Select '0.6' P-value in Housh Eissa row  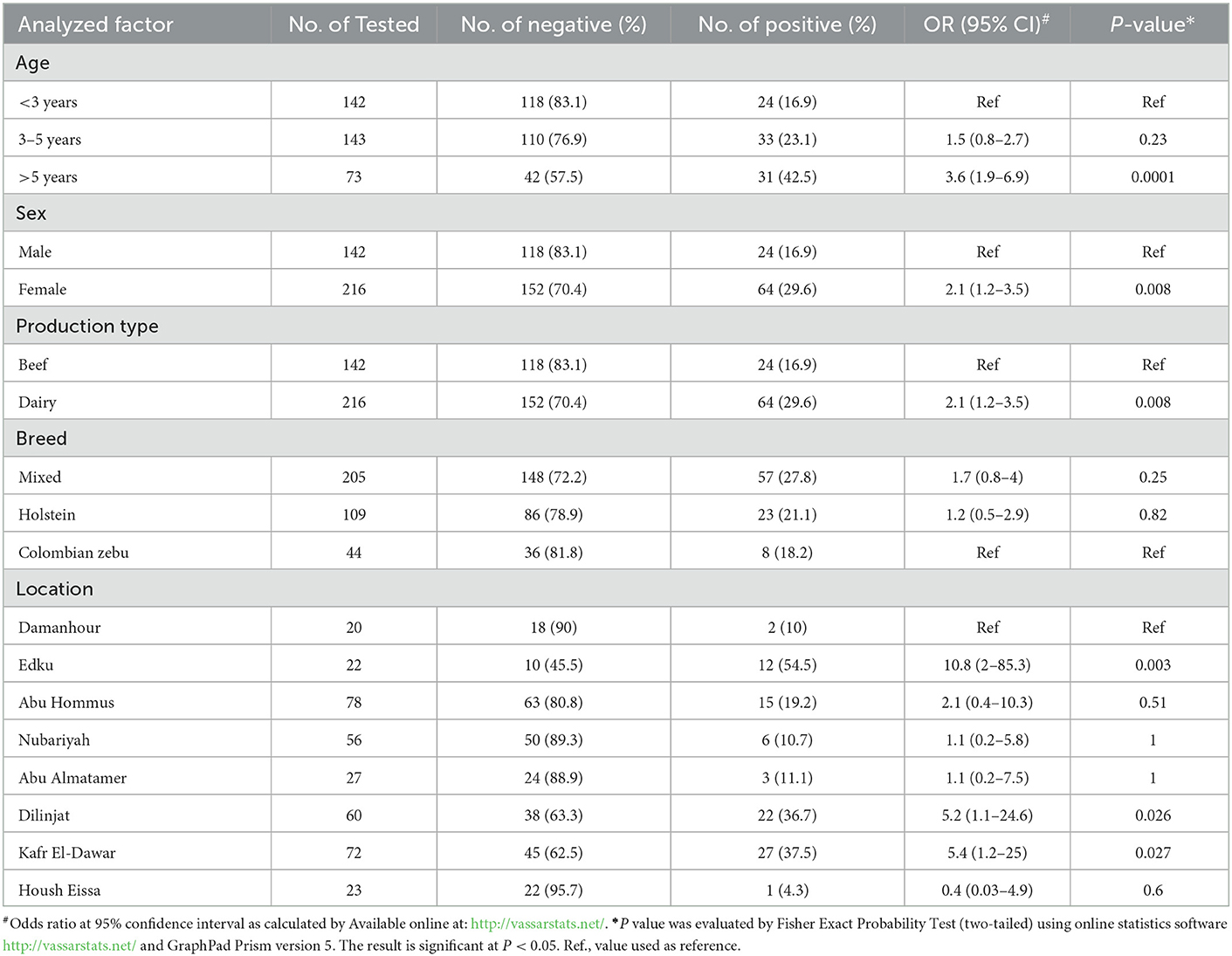[x=1153, y=891]
